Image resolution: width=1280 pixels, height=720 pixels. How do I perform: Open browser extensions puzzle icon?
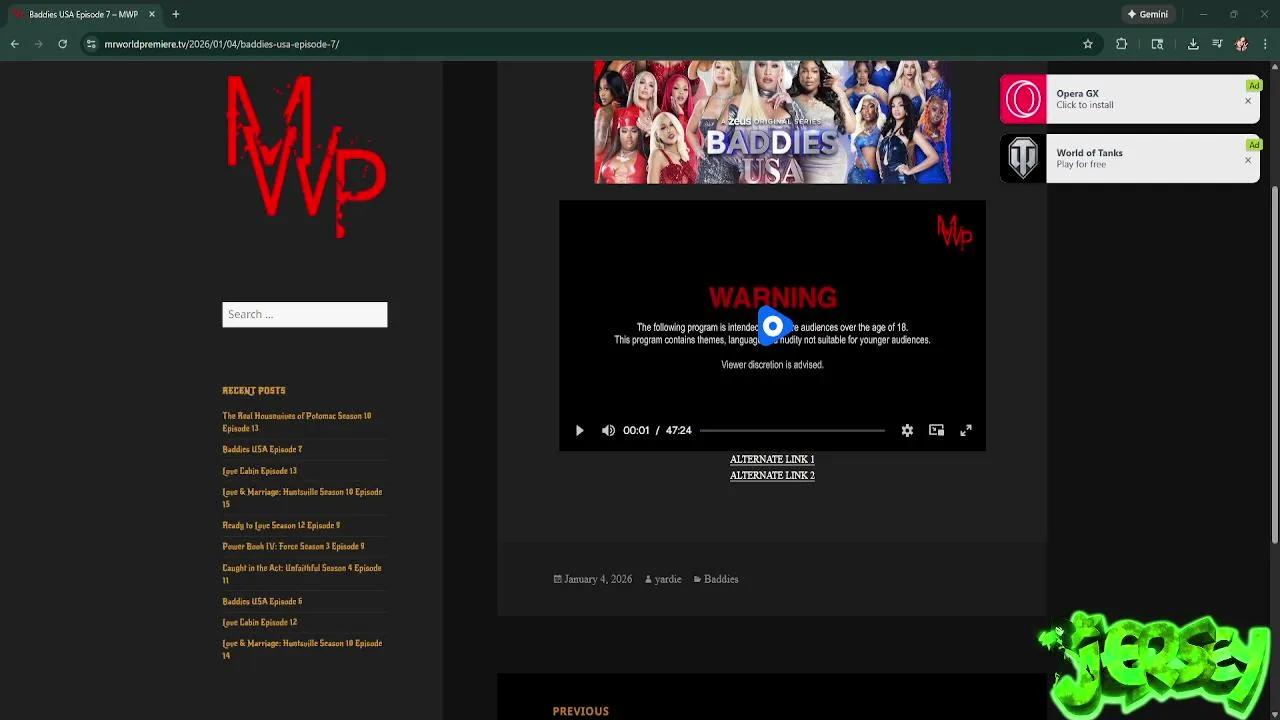point(1121,44)
